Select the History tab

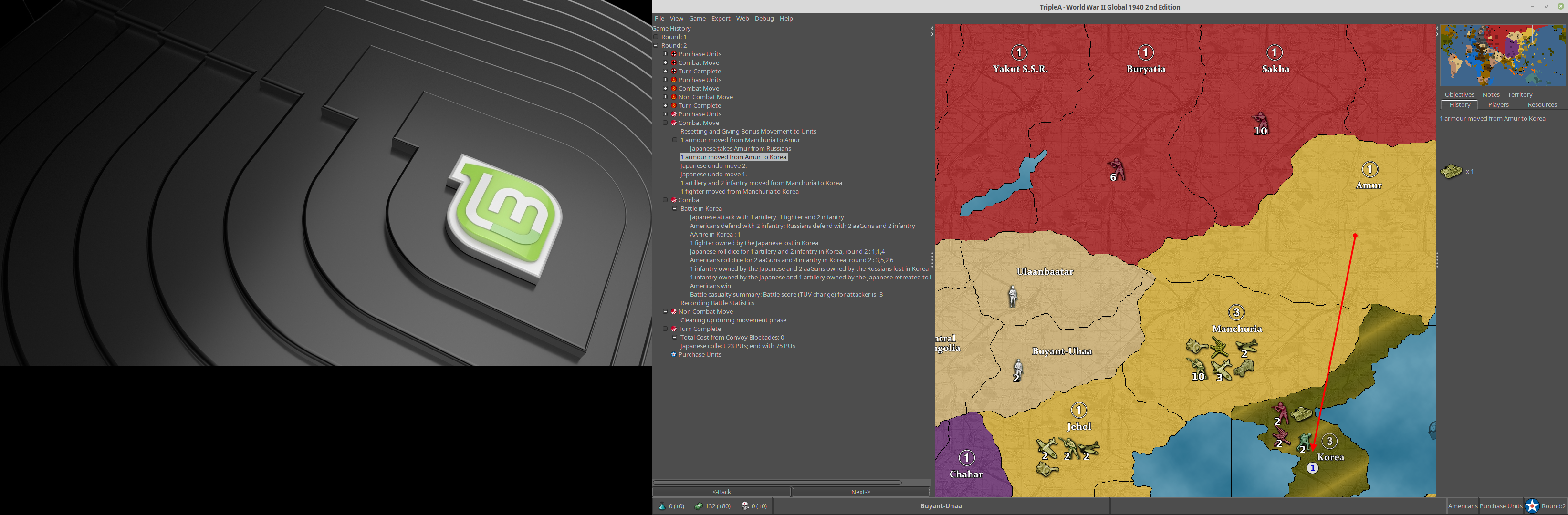(1460, 105)
